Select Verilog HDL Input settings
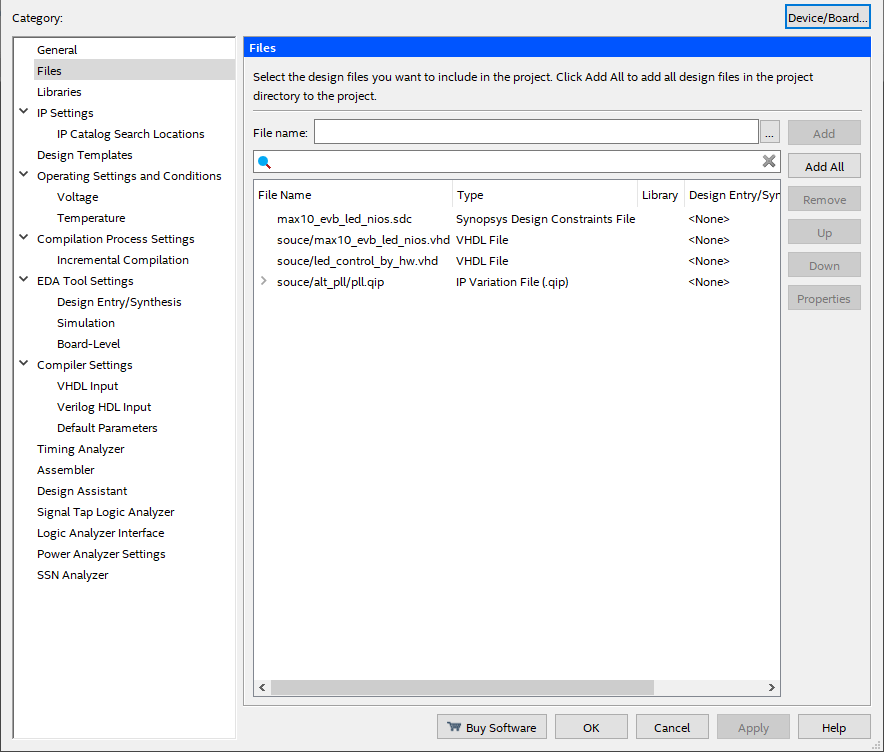884x752 pixels. (x=104, y=407)
